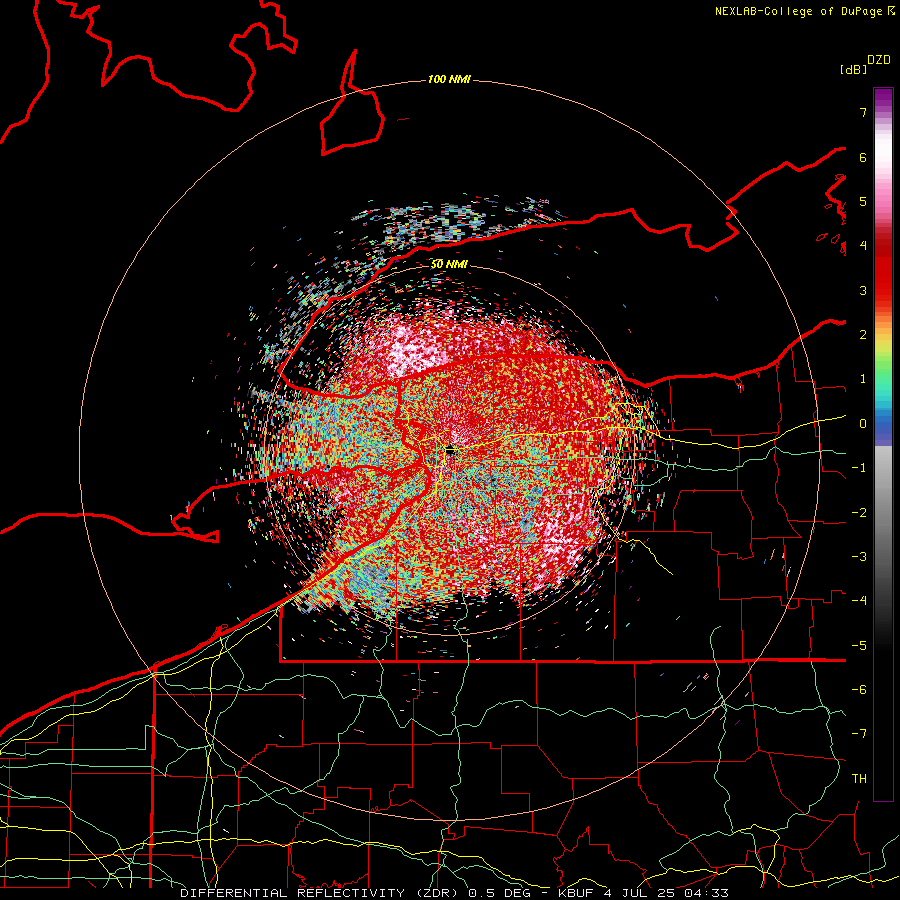
Task: Click the 50 NMI range ring label
Action: (x=449, y=264)
